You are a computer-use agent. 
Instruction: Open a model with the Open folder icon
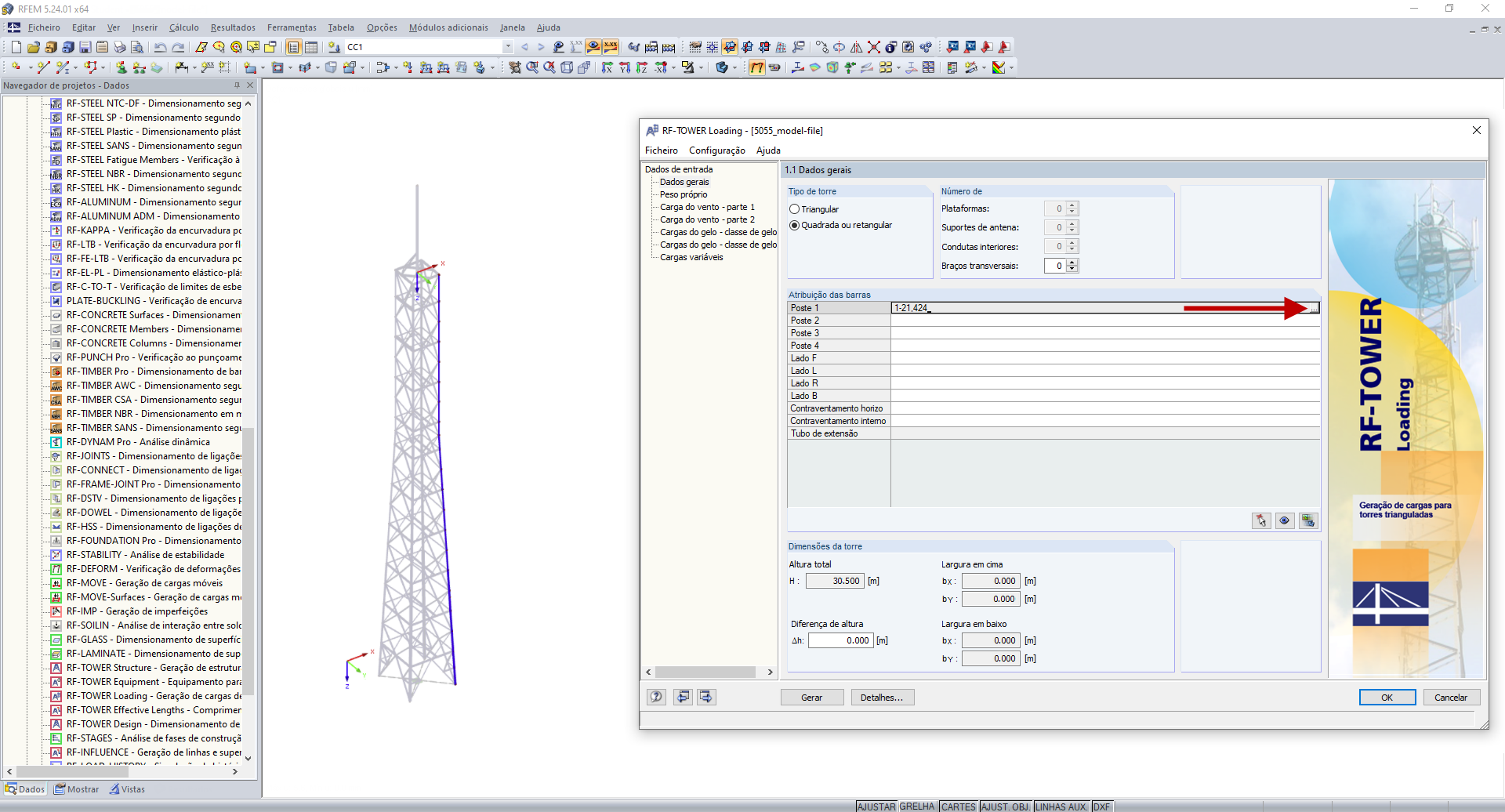pyautogui.click(x=32, y=47)
